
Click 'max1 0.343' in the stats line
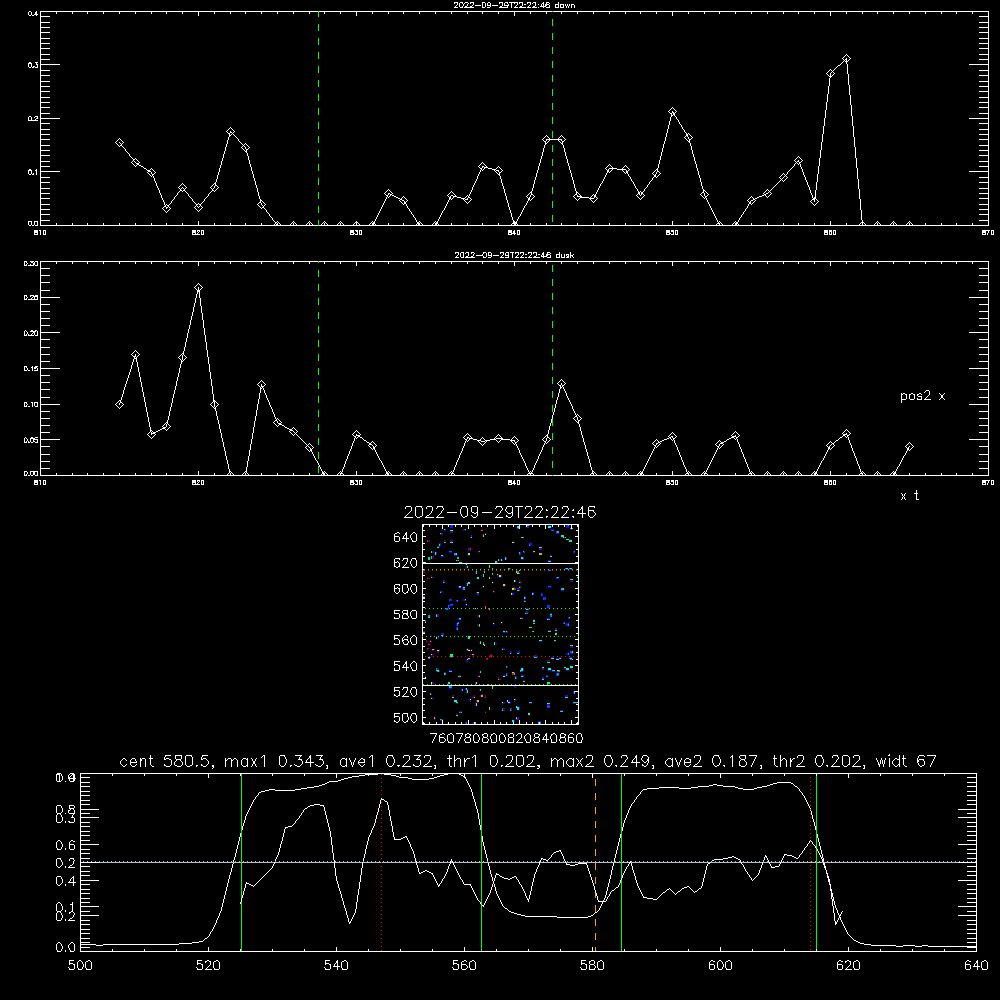(x=276, y=761)
